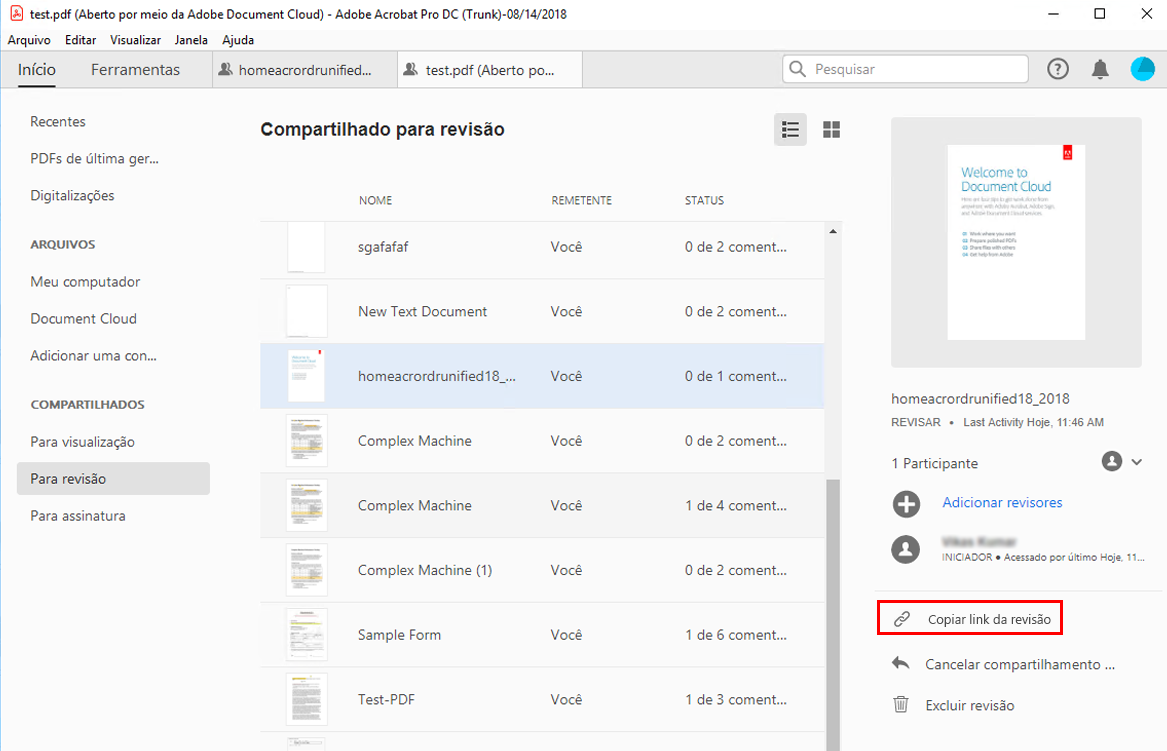Click the Acrobat PDF icon in title bar
Viewport: 1167px width, 751px height.
pyautogui.click(x=16, y=13)
